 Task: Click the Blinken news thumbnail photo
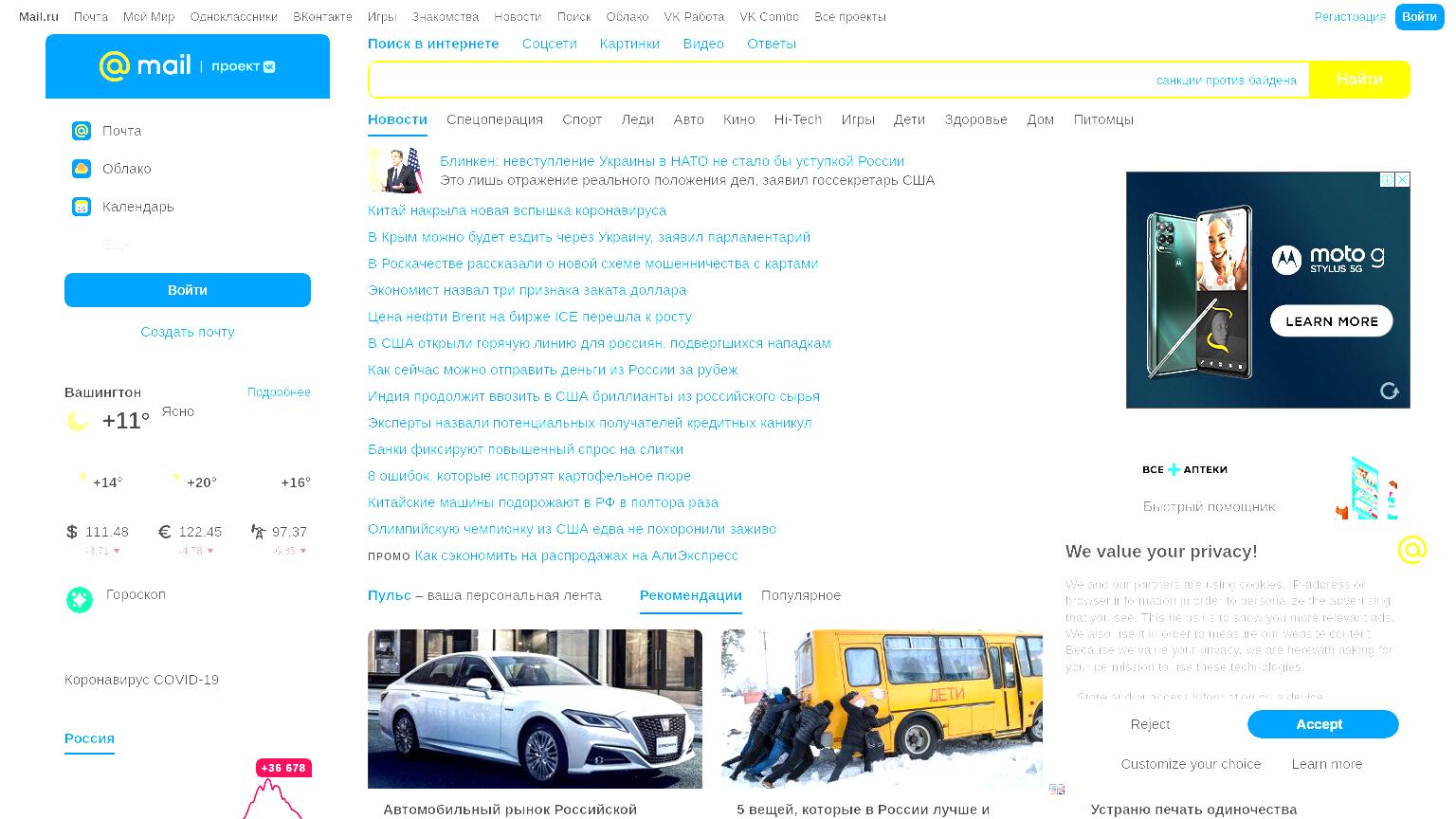coord(395,171)
